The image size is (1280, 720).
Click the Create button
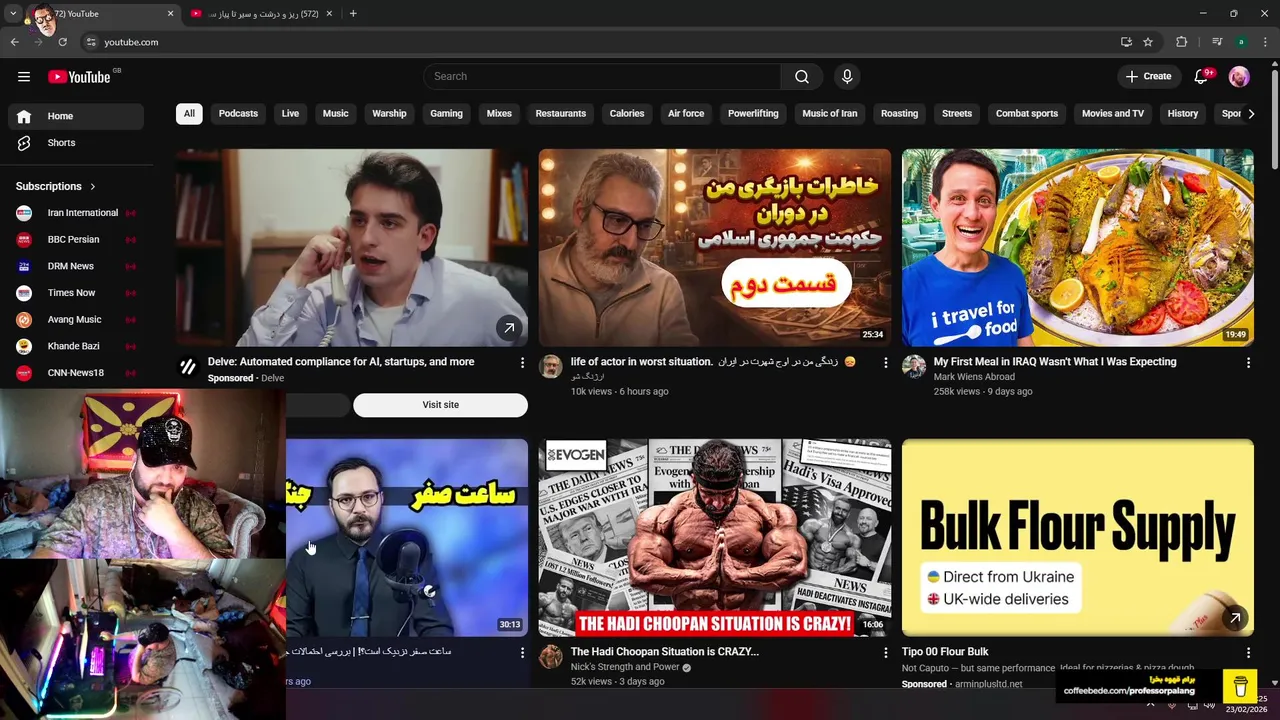coord(1149,76)
